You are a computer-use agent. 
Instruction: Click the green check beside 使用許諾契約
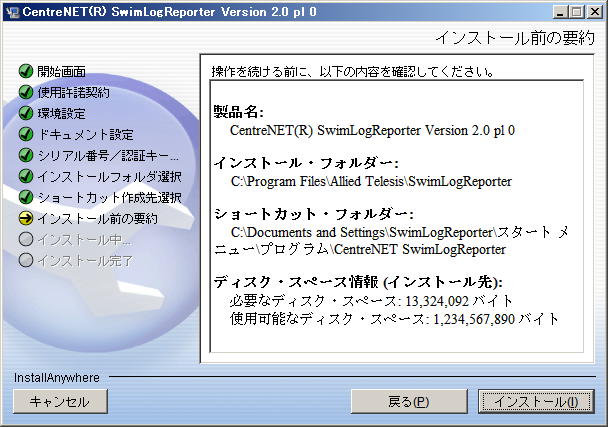(26, 92)
